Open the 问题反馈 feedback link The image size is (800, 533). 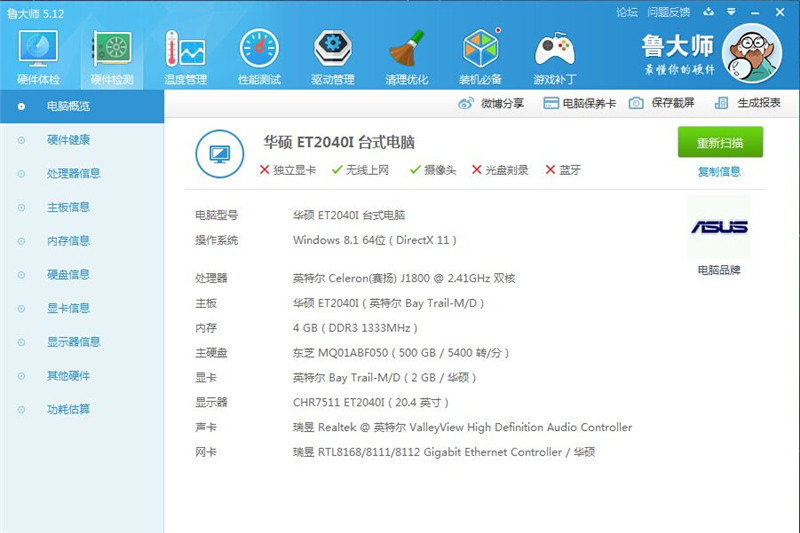[669, 12]
